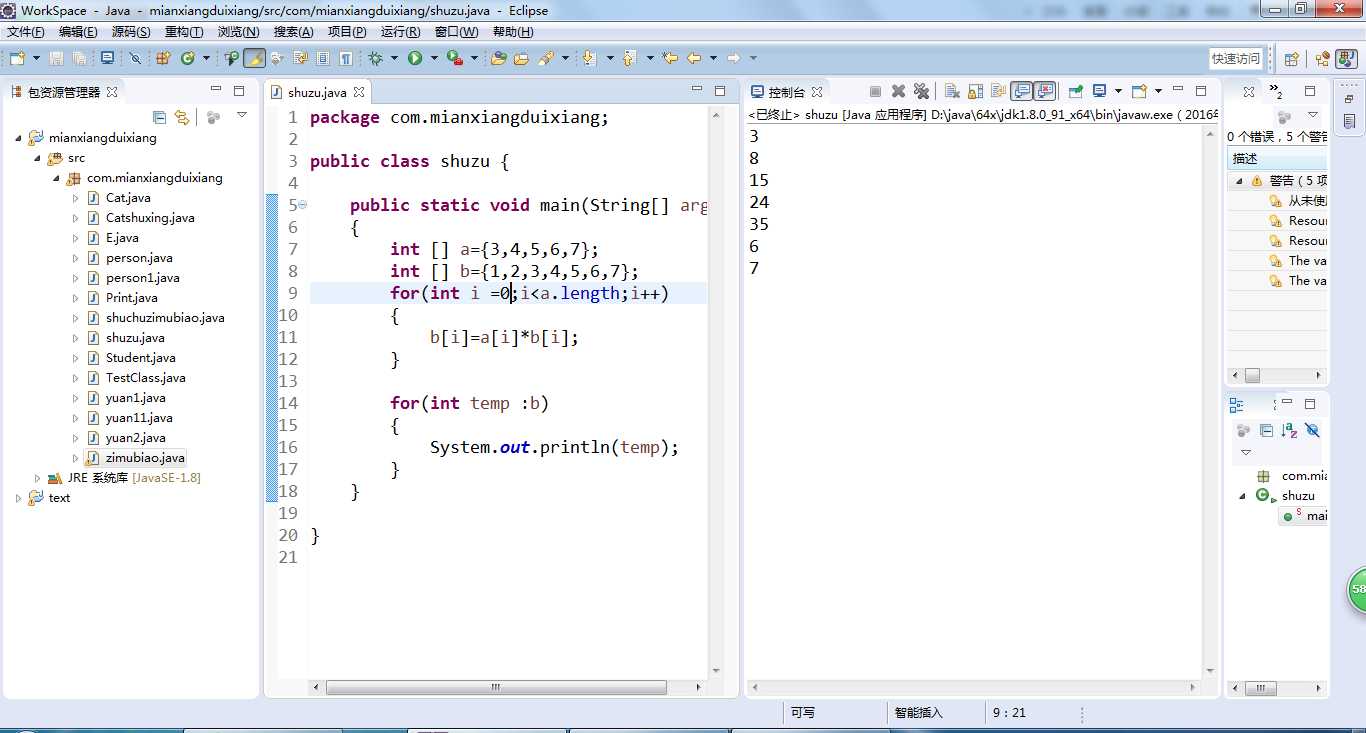This screenshot has width=1366, height=733.
Task: Open the 源码(S) menu
Action: click(x=131, y=32)
